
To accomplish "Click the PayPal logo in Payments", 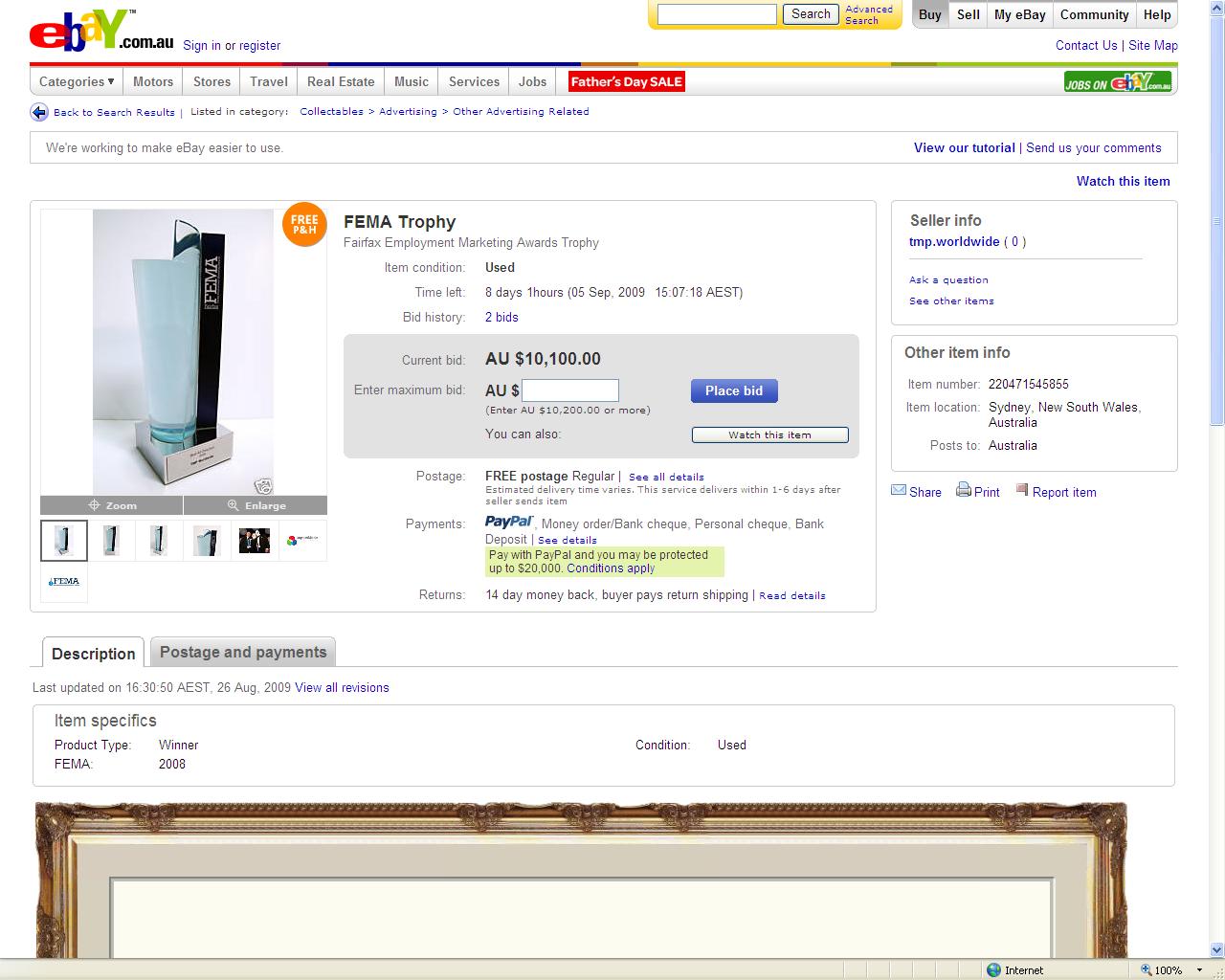I will coord(509,522).
